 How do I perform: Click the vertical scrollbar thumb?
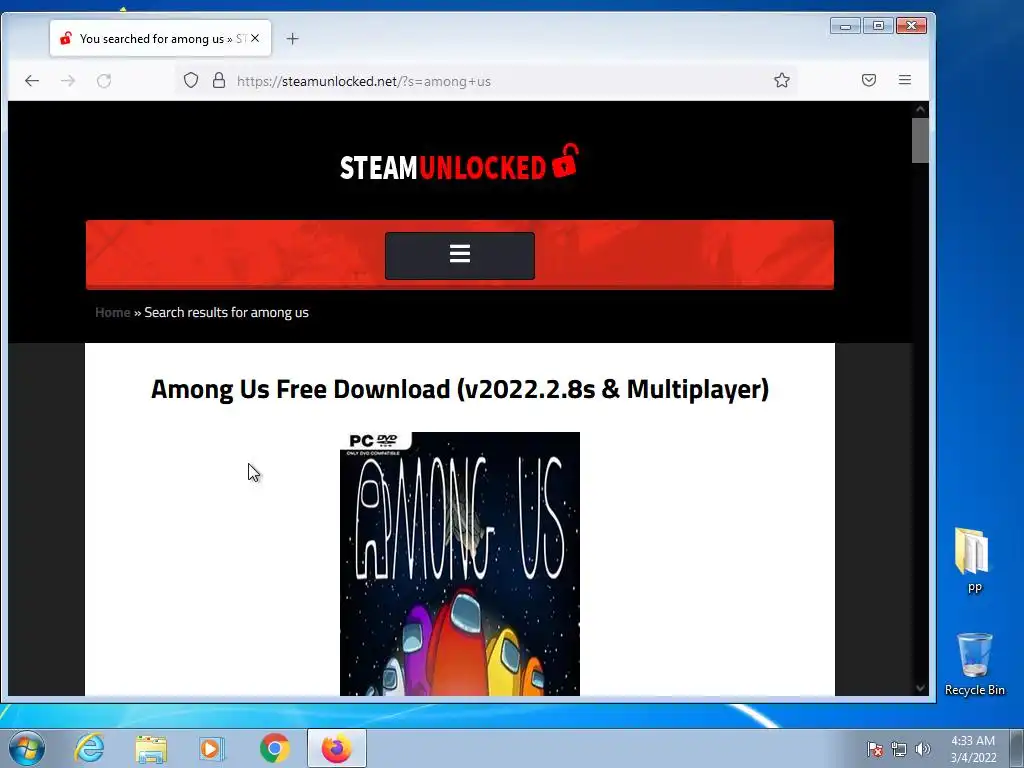click(x=920, y=140)
